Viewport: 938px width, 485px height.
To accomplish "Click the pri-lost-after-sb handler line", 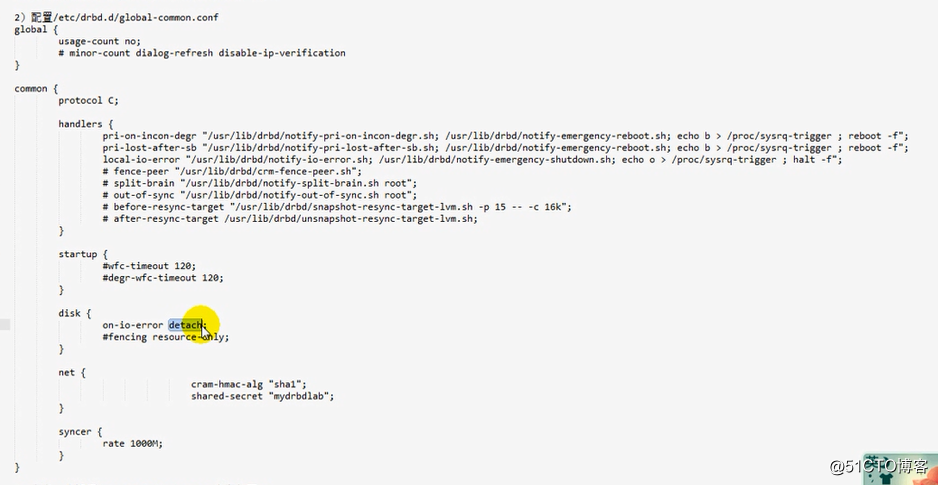I will (x=505, y=148).
